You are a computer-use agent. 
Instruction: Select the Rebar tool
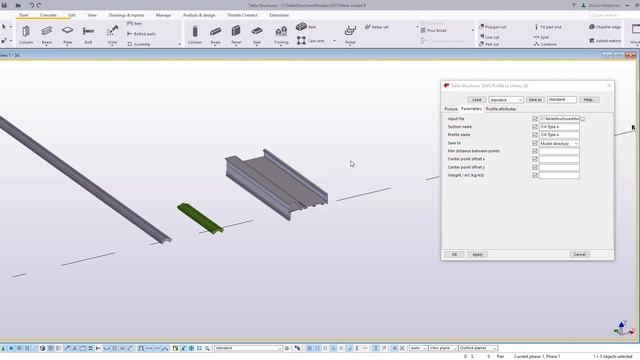coord(350,34)
